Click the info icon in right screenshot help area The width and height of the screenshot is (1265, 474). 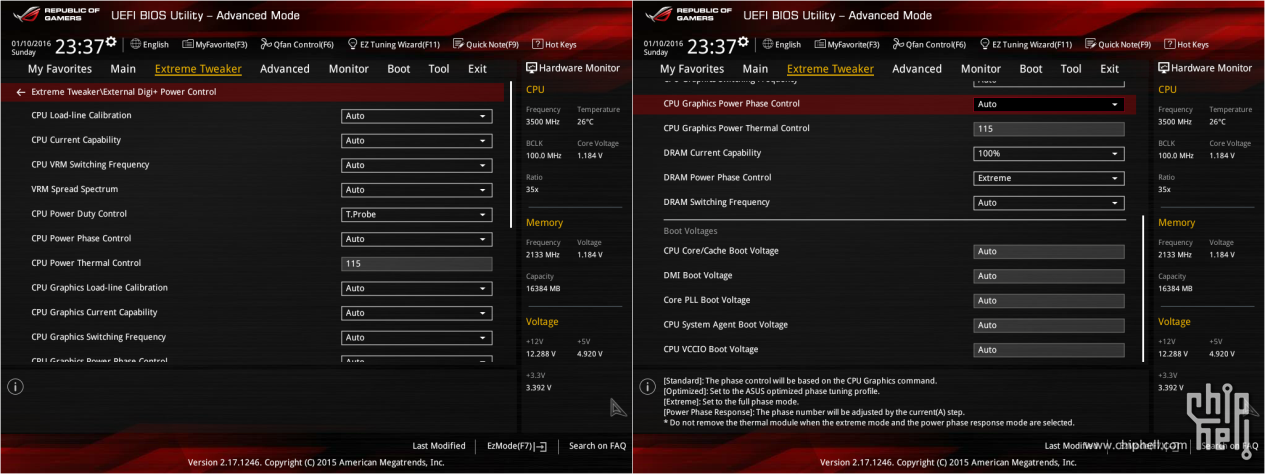point(647,386)
